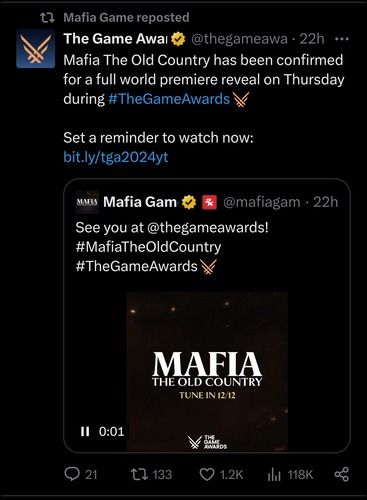Open the bit.ly/tga2024yt link
The width and height of the screenshot is (367, 500).
tap(116, 157)
